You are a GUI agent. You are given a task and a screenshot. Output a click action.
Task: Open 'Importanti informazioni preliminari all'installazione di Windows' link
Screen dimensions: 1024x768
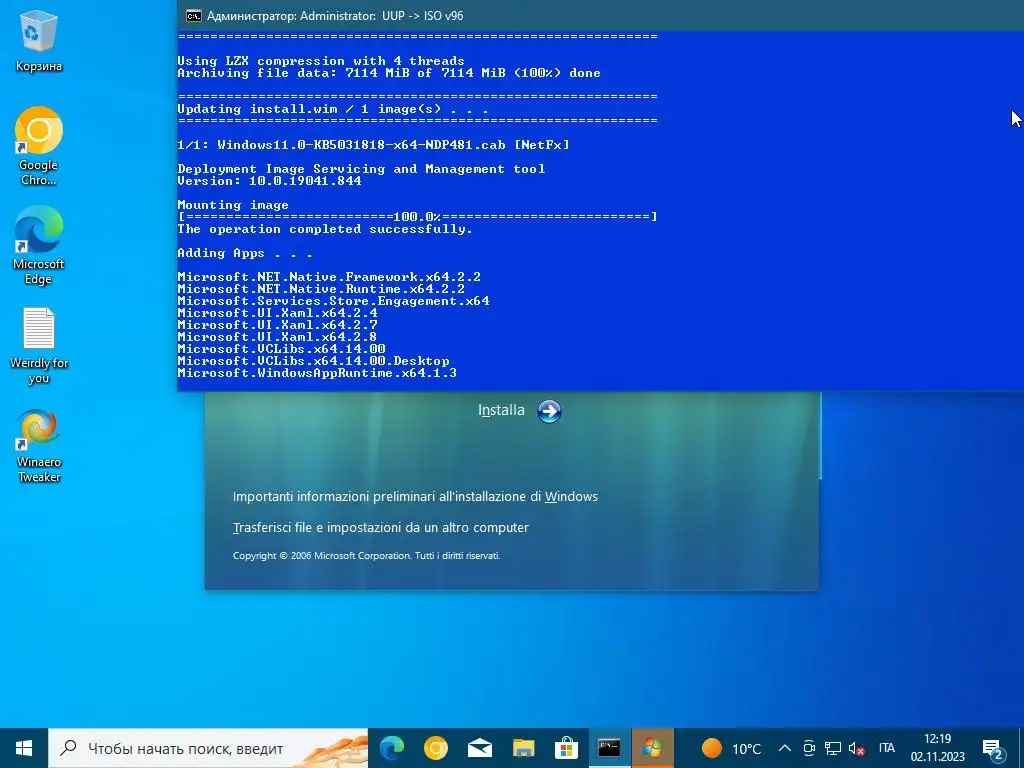click(415, 496)
